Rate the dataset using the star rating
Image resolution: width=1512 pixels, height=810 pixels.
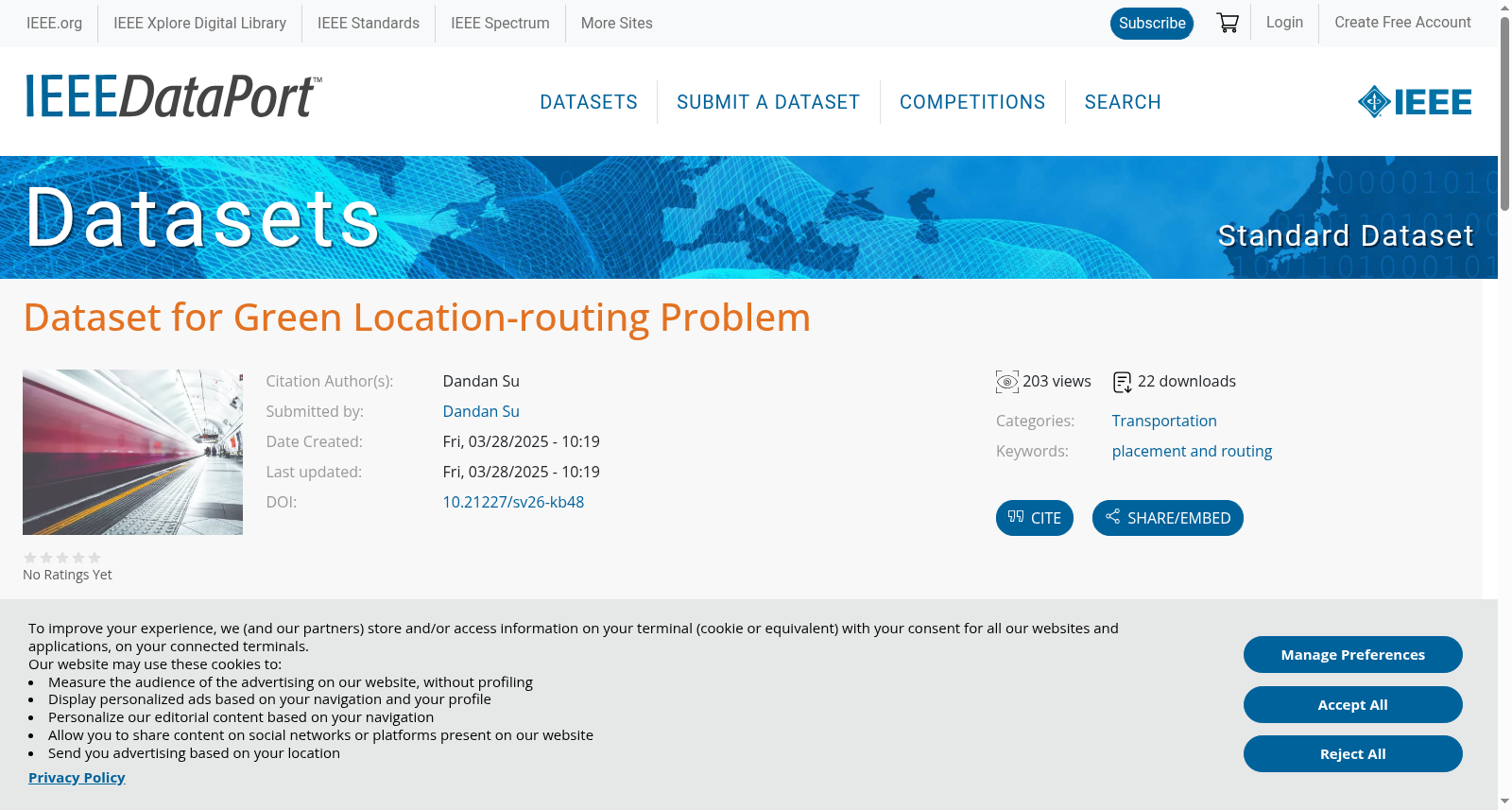coord(62,558)
